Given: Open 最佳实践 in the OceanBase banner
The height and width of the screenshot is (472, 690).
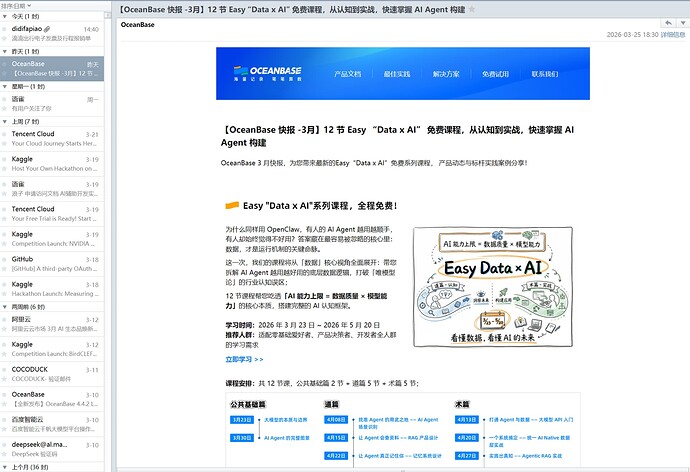Looking at the screenshot, I should (x=396, y=74).
